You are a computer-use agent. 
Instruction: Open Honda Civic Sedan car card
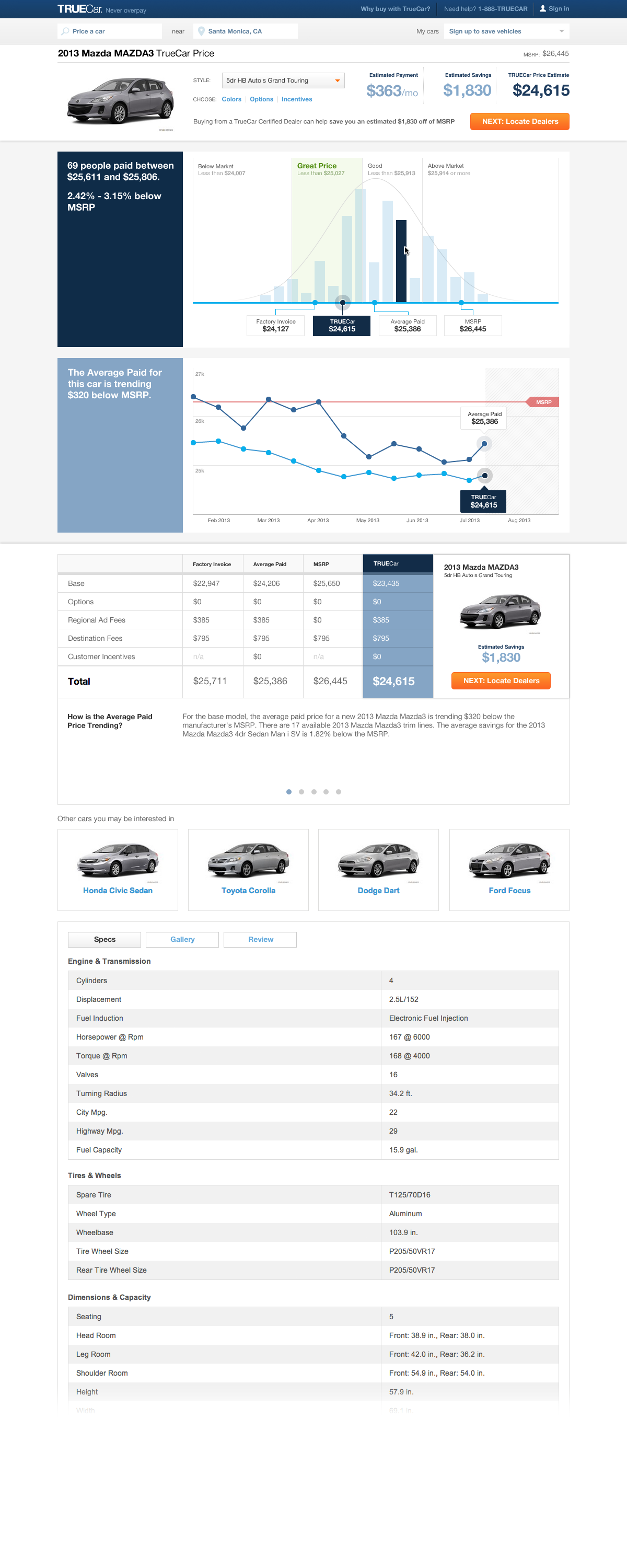click(x=118, y=869)
